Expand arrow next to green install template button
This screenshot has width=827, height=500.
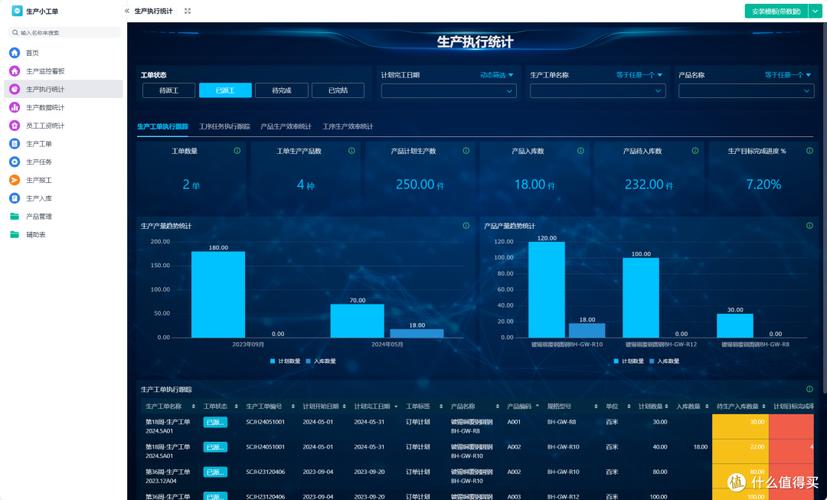click(x=815, y=11)
